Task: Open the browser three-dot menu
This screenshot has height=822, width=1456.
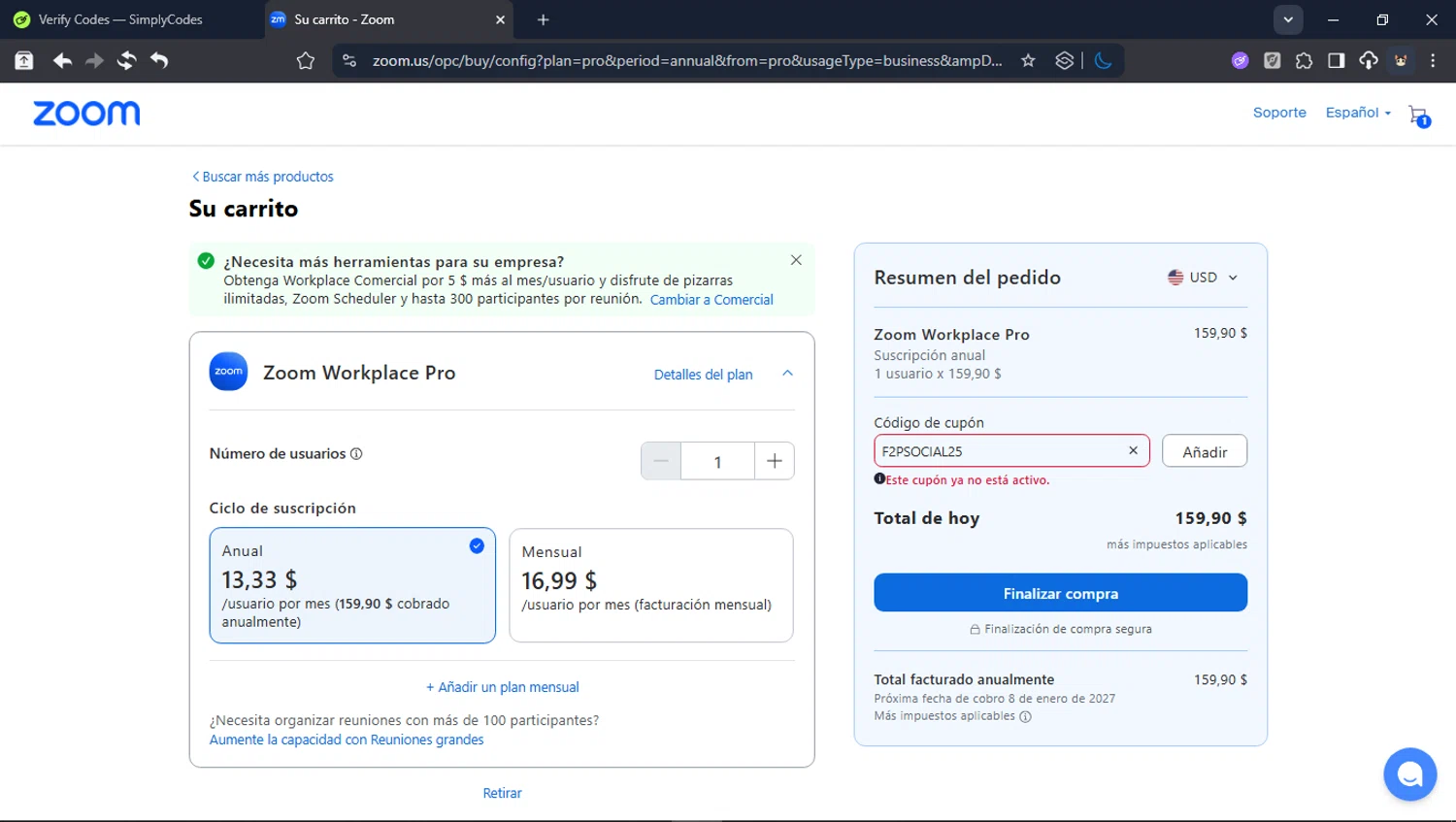Action: click(x=1433, y=60)
